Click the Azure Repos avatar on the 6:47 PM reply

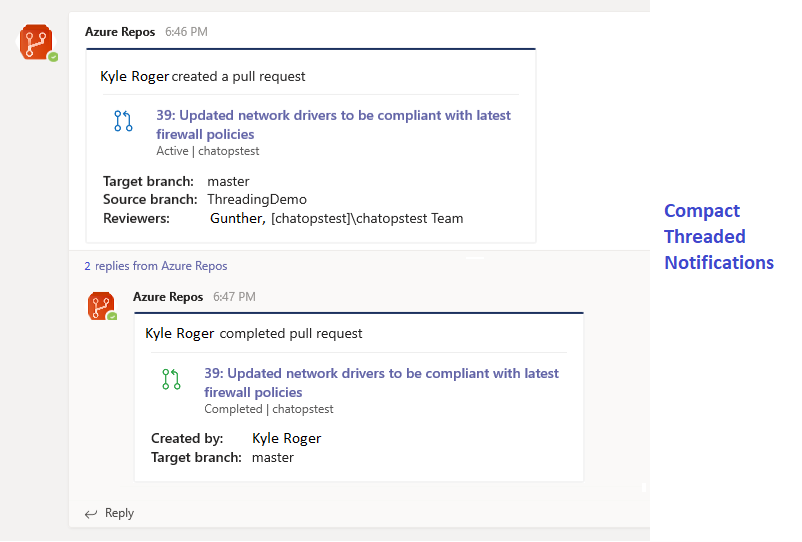(100, 305)
